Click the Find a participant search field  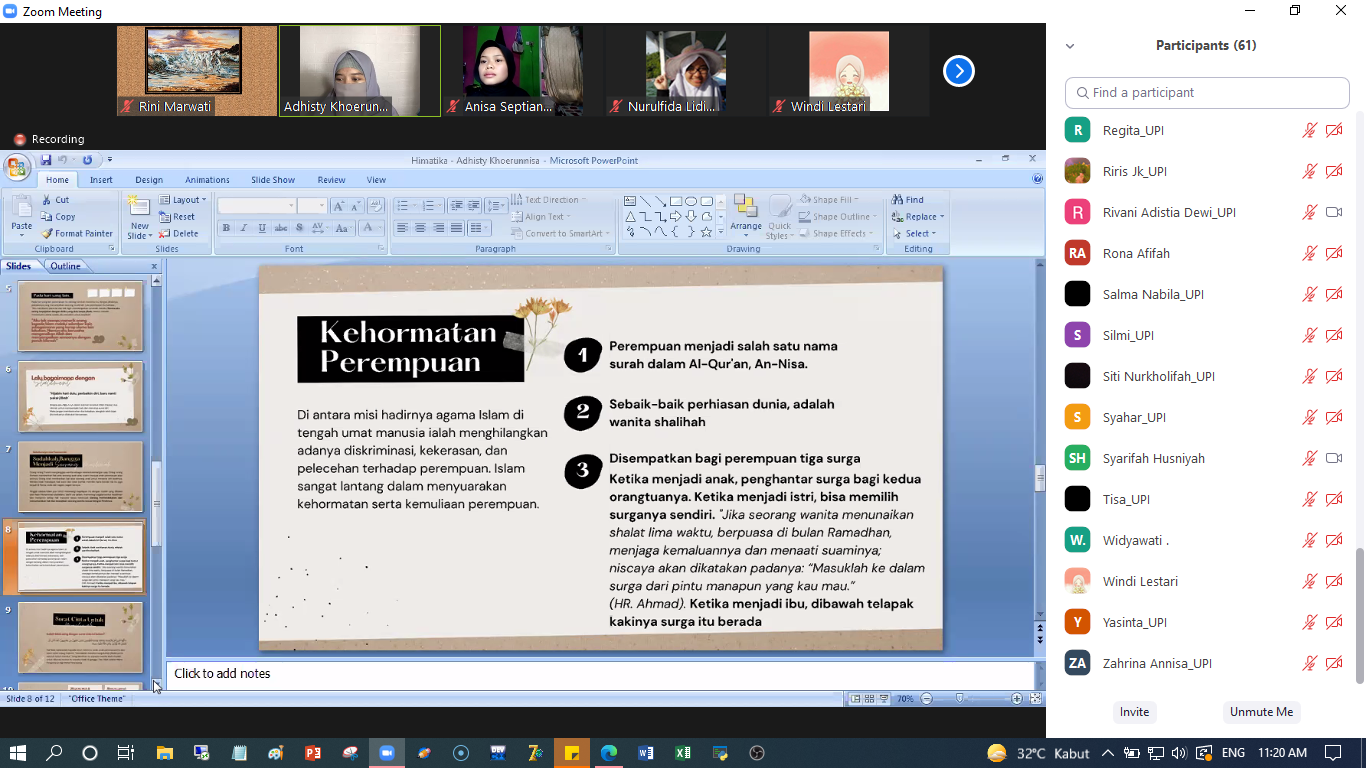(1207, 92)
